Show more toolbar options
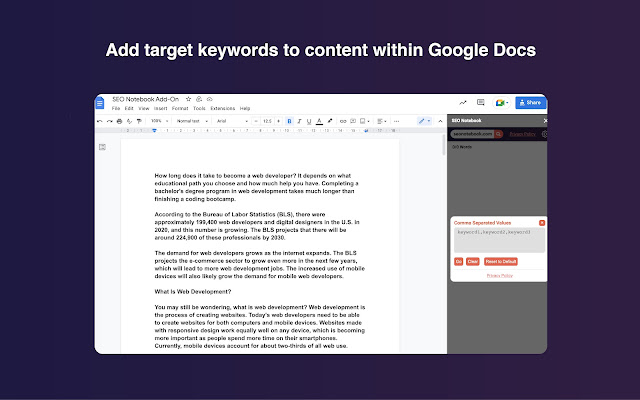The height and width of the screenshot is (400, 640). click(x=396, y=121)
